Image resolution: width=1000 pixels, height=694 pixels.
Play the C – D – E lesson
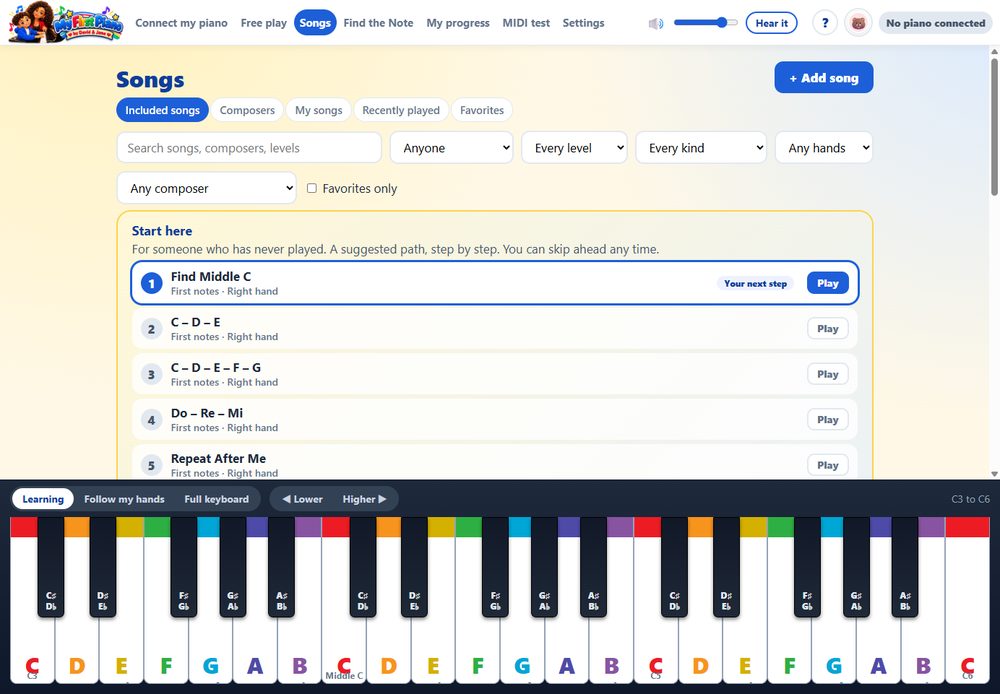click(x=827, y=329)
